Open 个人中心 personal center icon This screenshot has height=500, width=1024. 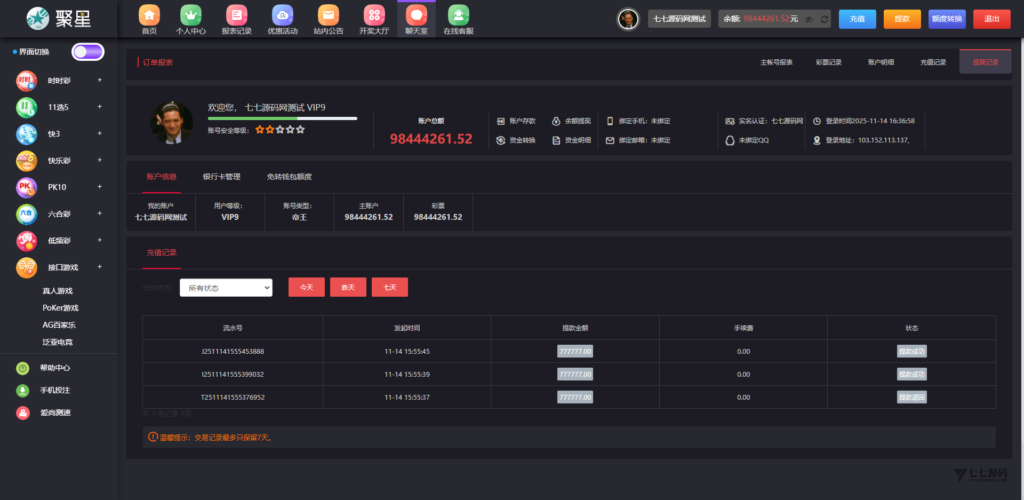coord(190,15)
